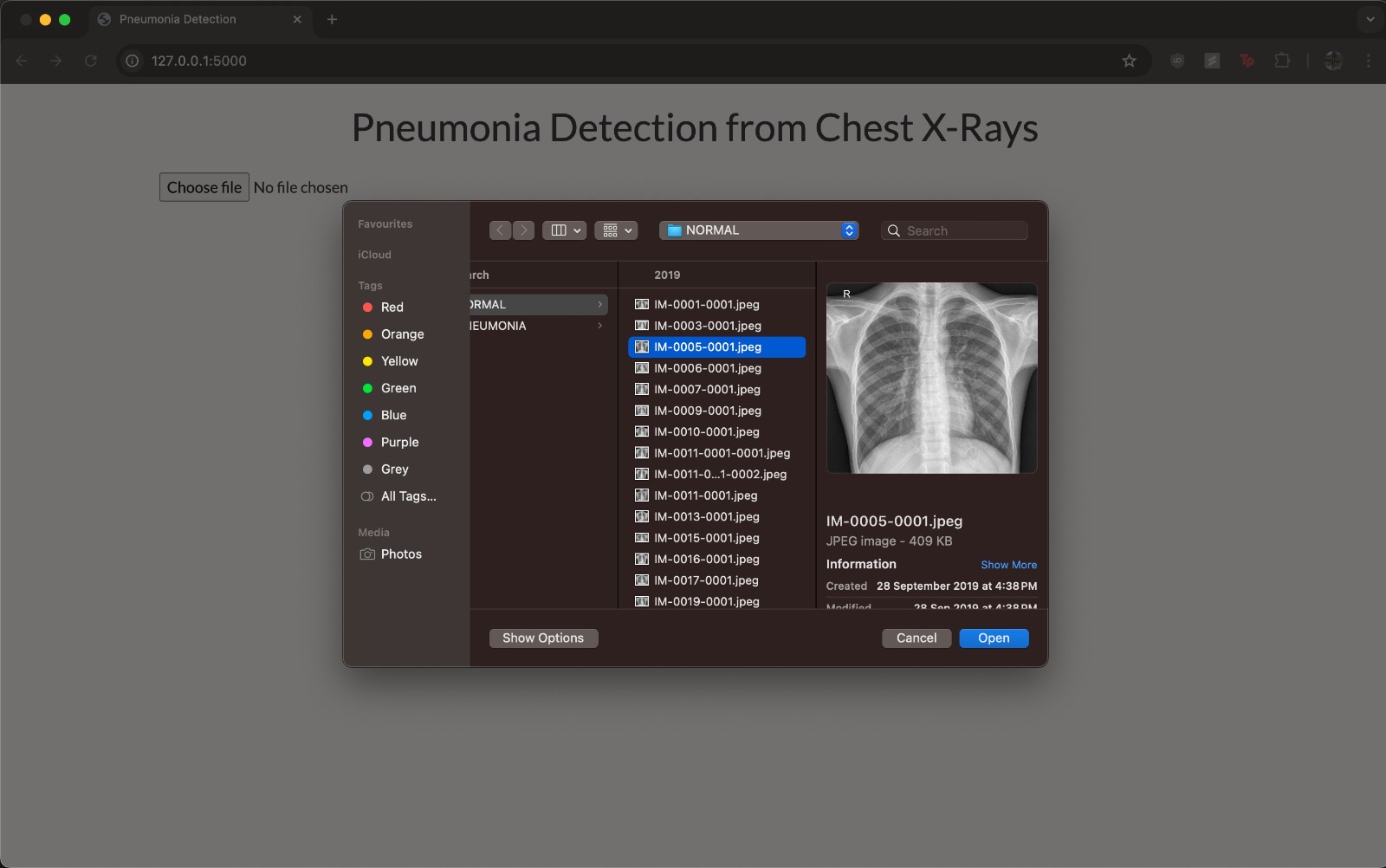Click the forward arrow in file dialog
1386x868 pixels.
click(523, 230)
